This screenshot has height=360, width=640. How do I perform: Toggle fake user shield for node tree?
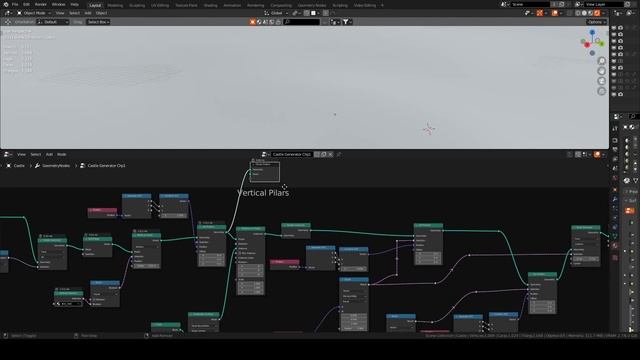(317, 154)
